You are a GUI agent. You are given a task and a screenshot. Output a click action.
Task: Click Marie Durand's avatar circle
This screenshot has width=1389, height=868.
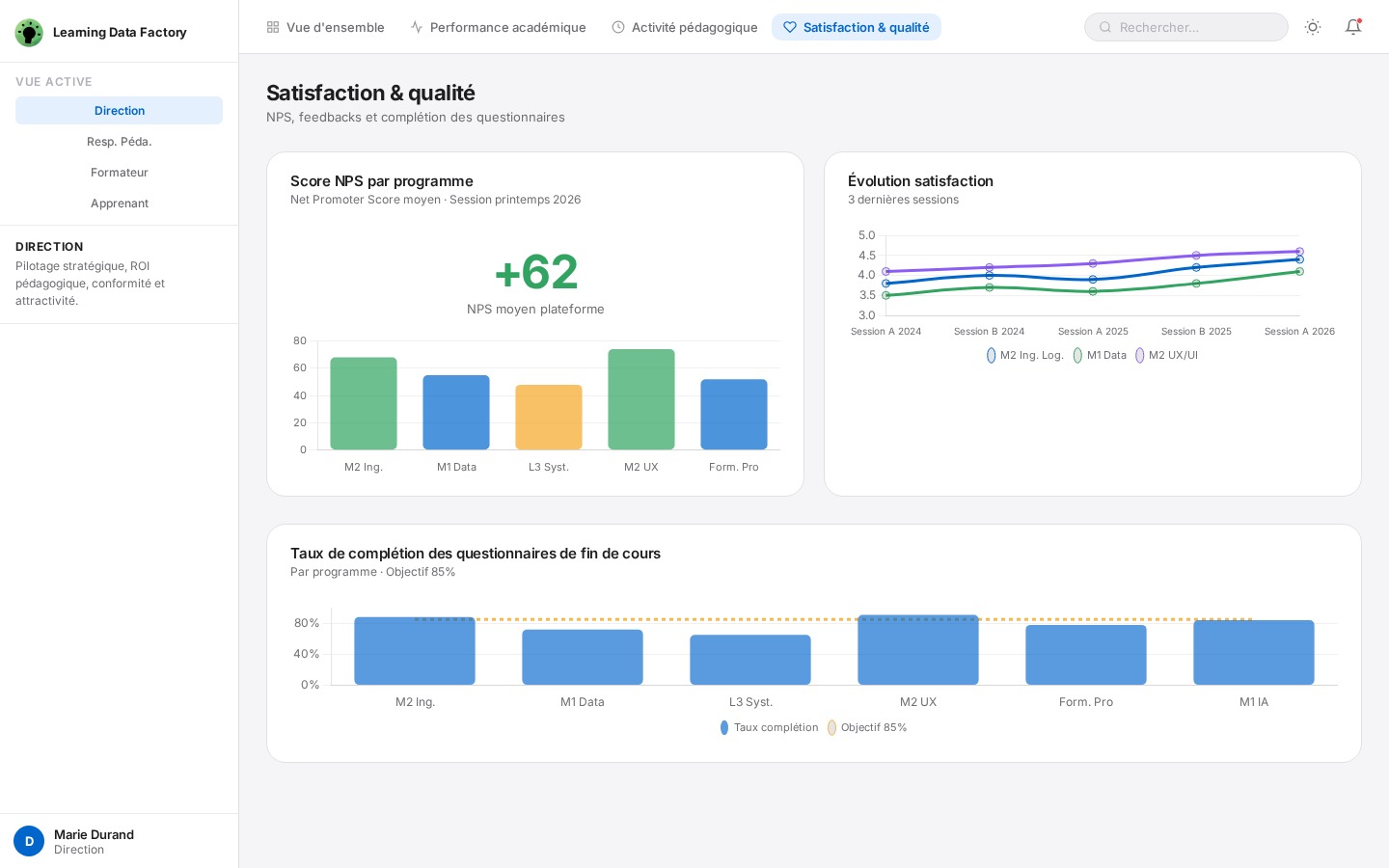(x=29, y=841)
